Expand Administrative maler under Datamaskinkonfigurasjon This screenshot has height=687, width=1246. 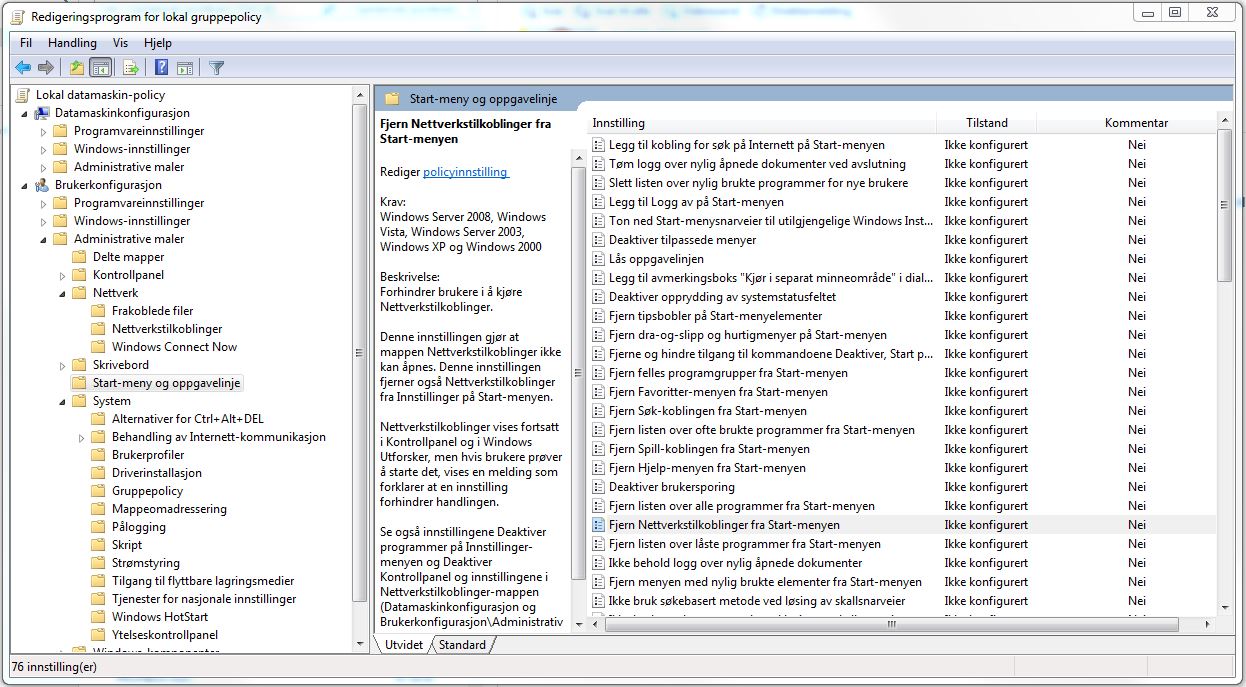pos(43,167)
